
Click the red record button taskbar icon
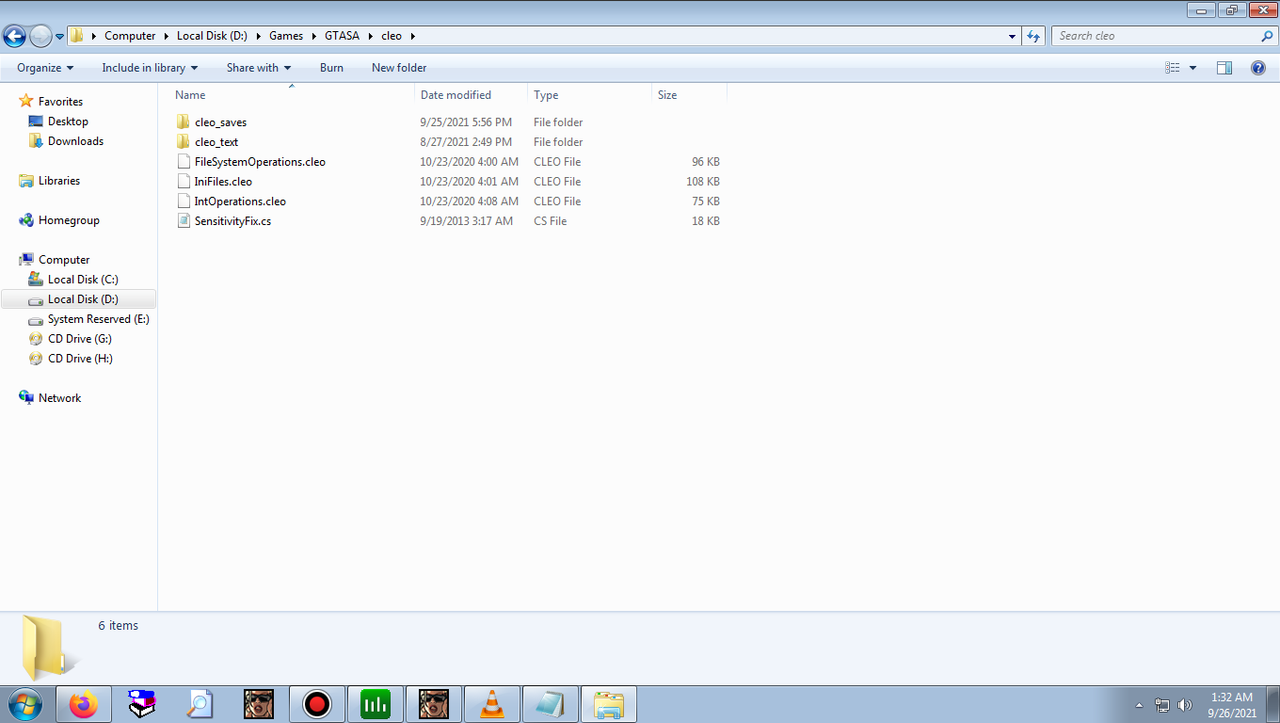[317, 704]
